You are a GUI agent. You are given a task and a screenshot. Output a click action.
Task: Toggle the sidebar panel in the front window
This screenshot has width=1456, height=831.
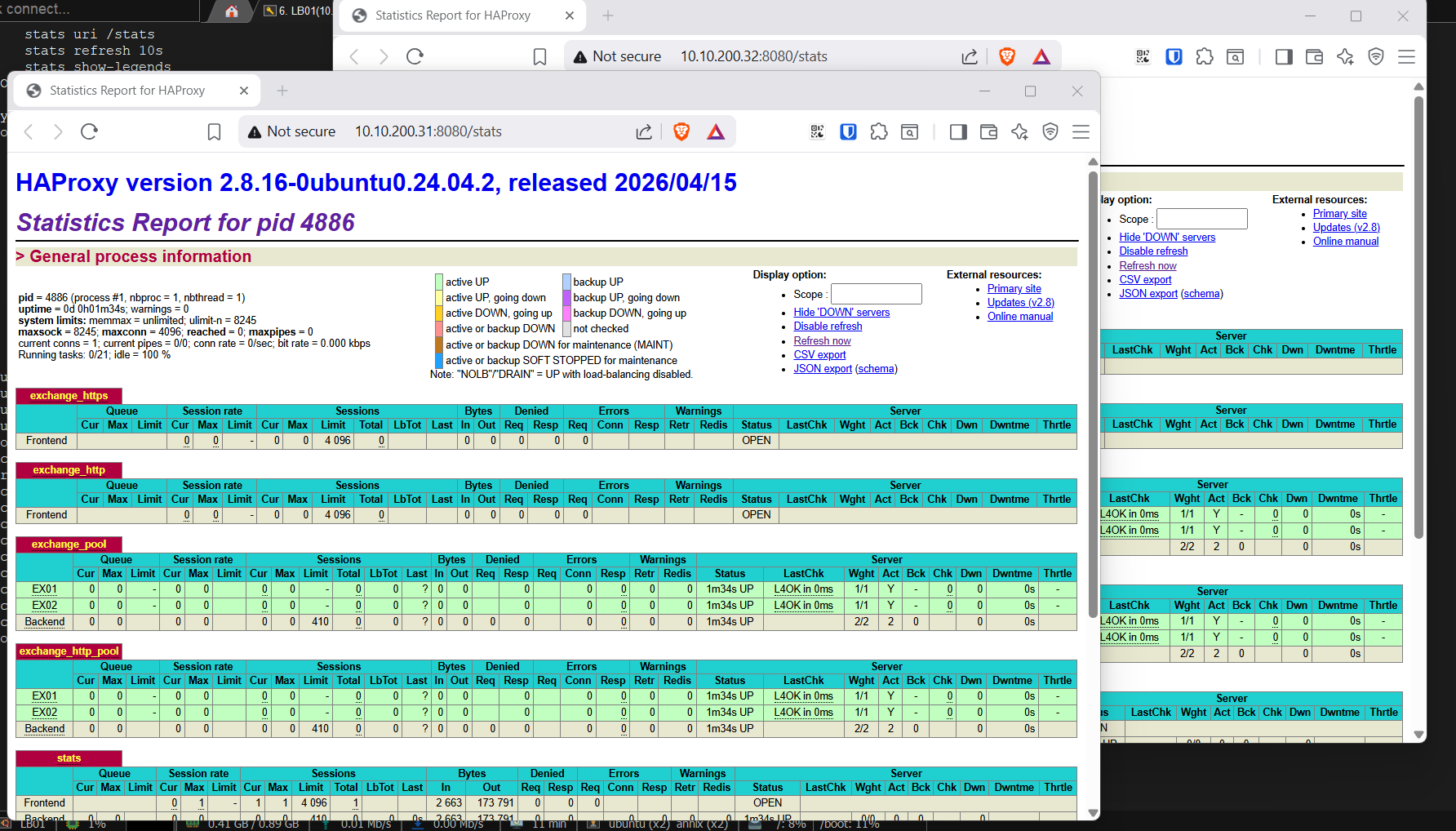(958, 131)
